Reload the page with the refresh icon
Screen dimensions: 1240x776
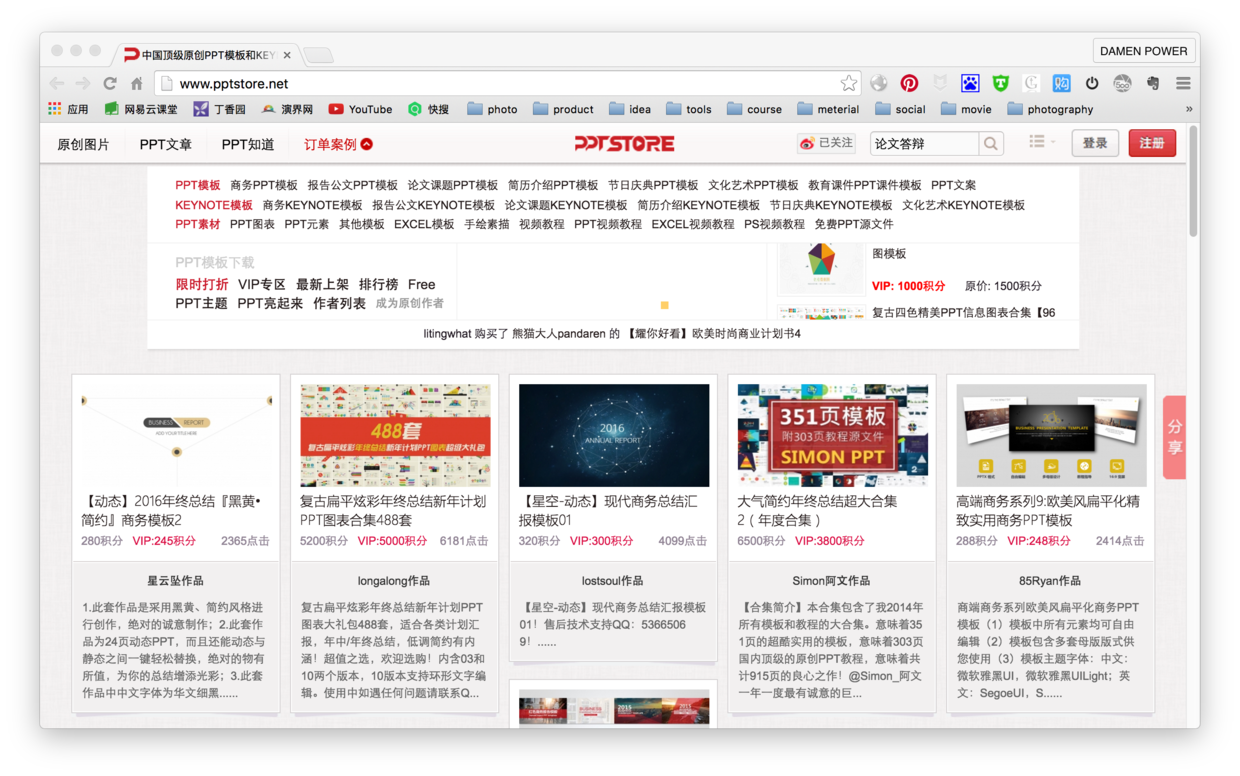point(110,84)
